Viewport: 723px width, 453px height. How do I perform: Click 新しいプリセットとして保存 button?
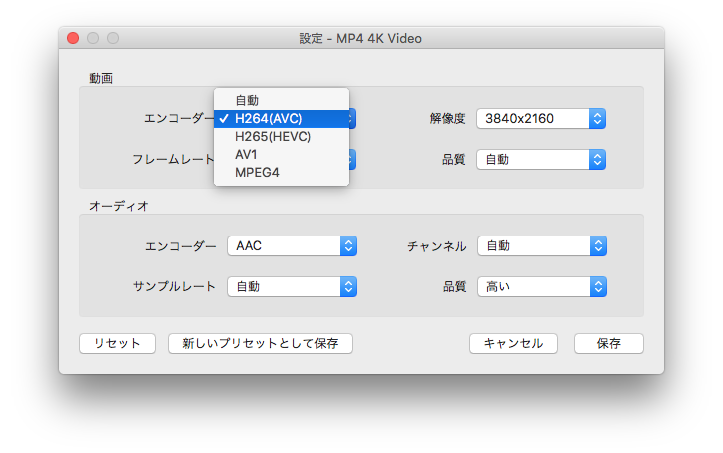click(x=260, y=344)
